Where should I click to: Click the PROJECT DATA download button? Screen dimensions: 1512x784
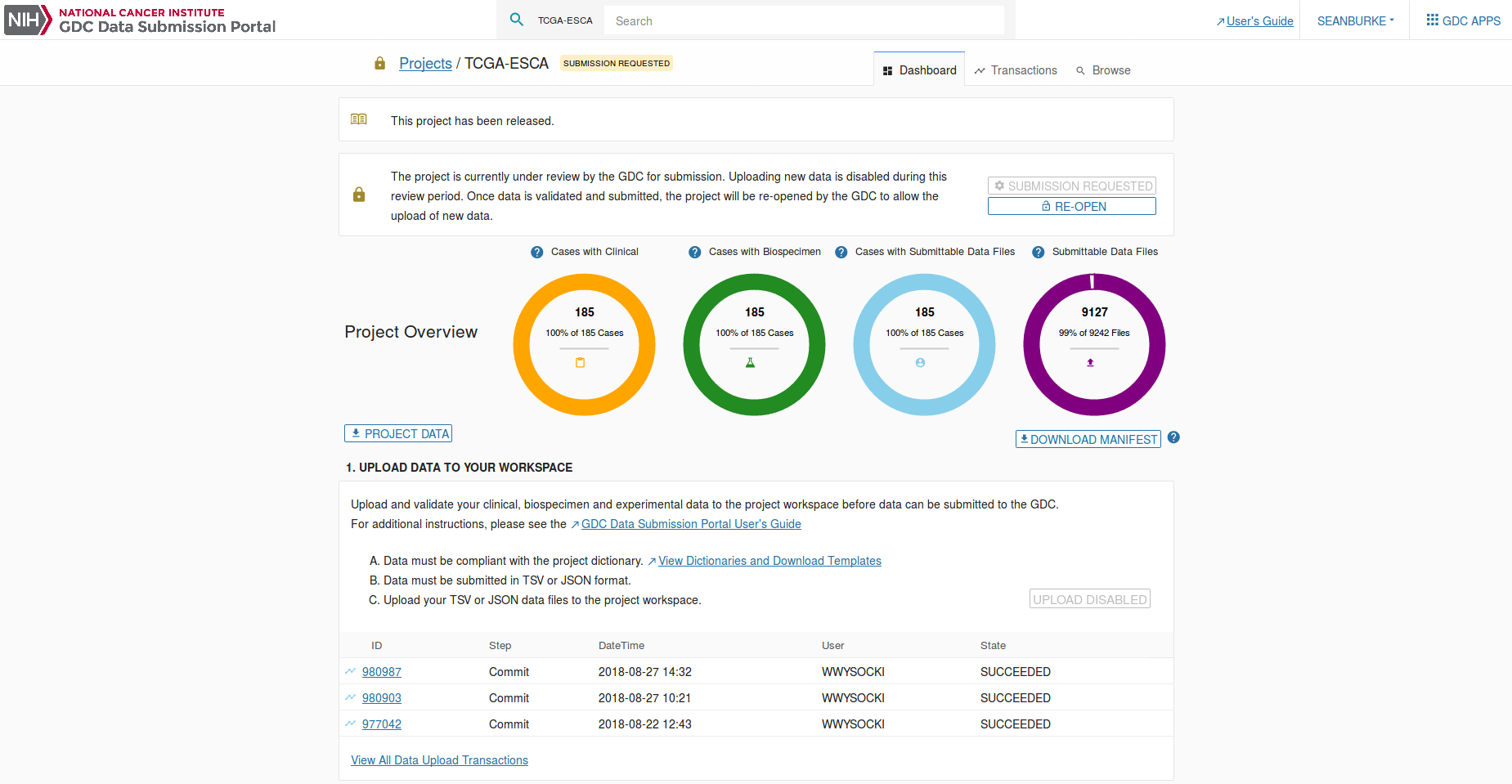(x=398, y=434)
